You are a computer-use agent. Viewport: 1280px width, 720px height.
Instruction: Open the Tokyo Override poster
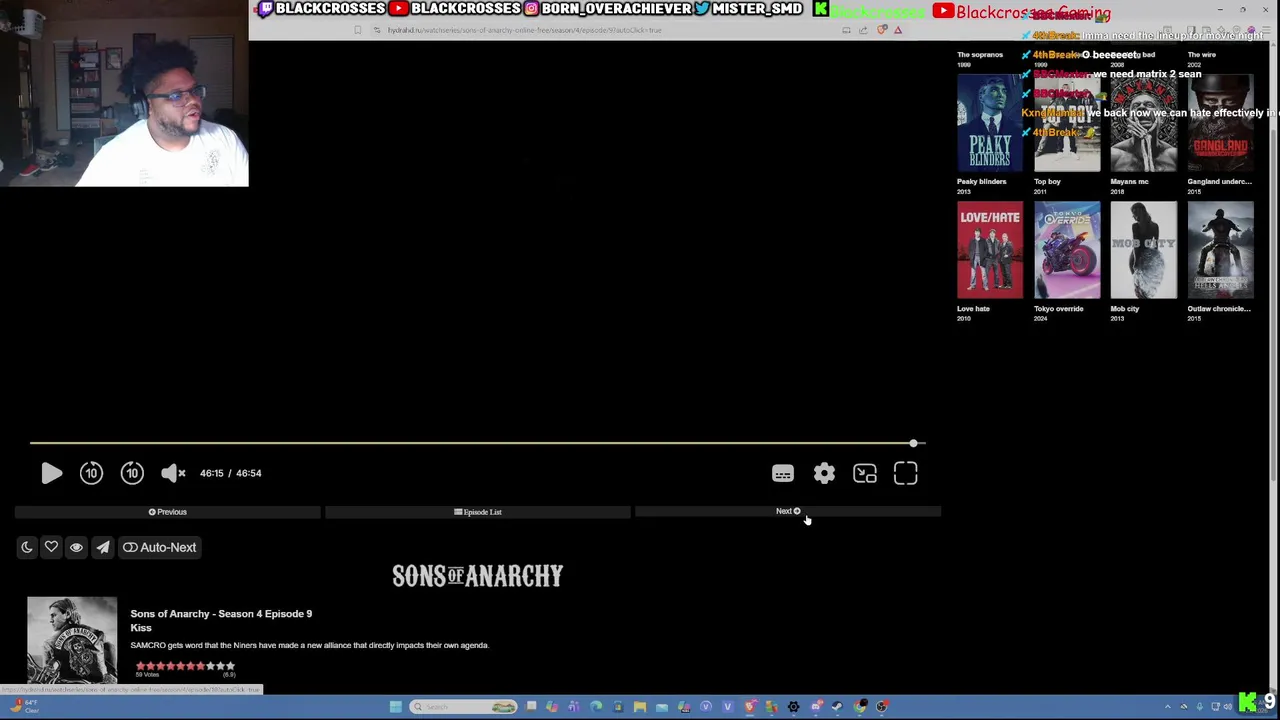(x=1067, y=250)
